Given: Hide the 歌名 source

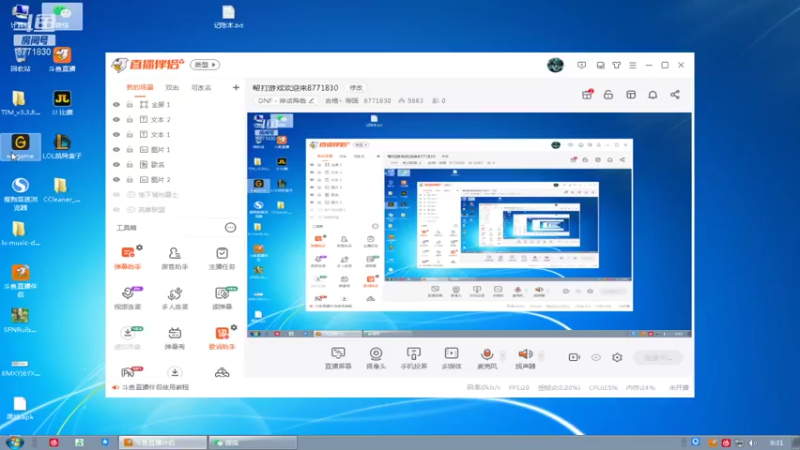Looking at the screenshot, I should (116, 165).
